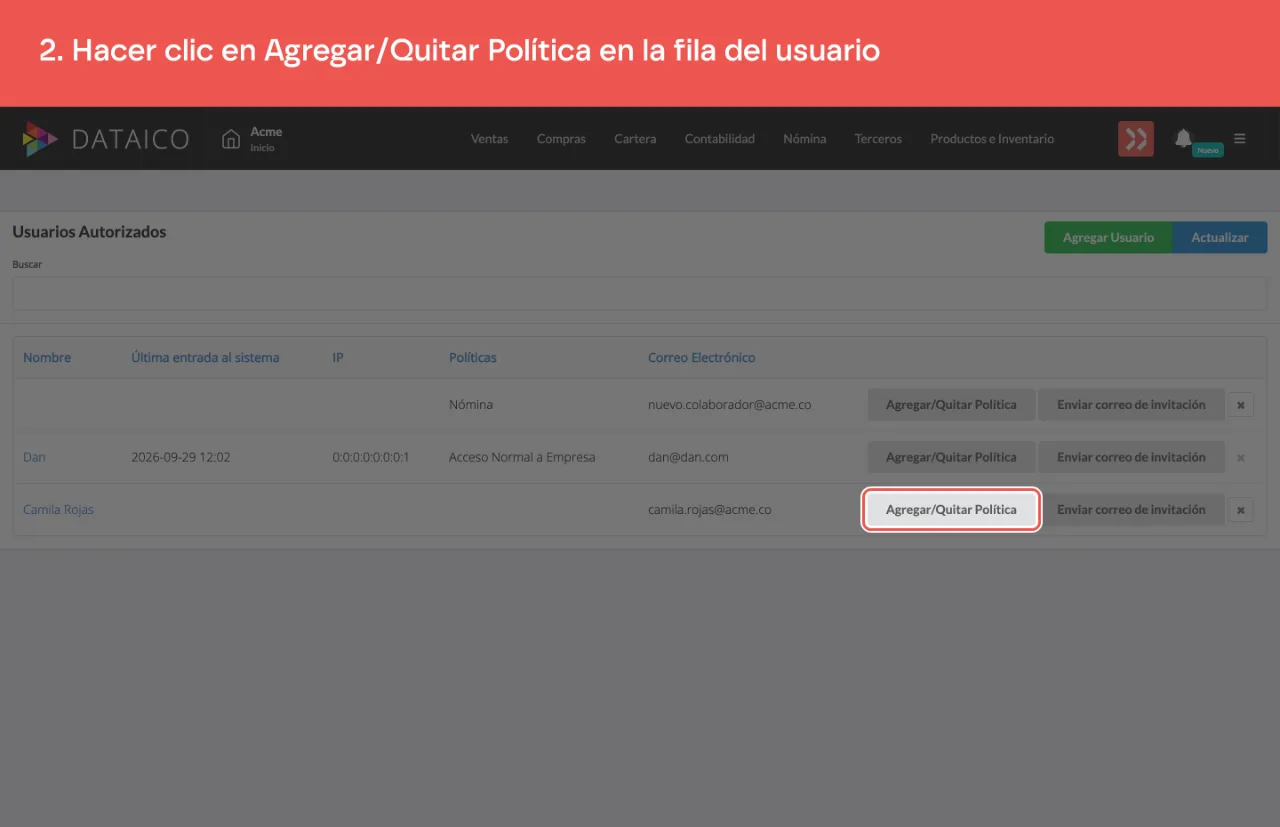Open the hamburger menu icon
The width and height of the screenshot is (1280, 827).
pos(1240,139)
